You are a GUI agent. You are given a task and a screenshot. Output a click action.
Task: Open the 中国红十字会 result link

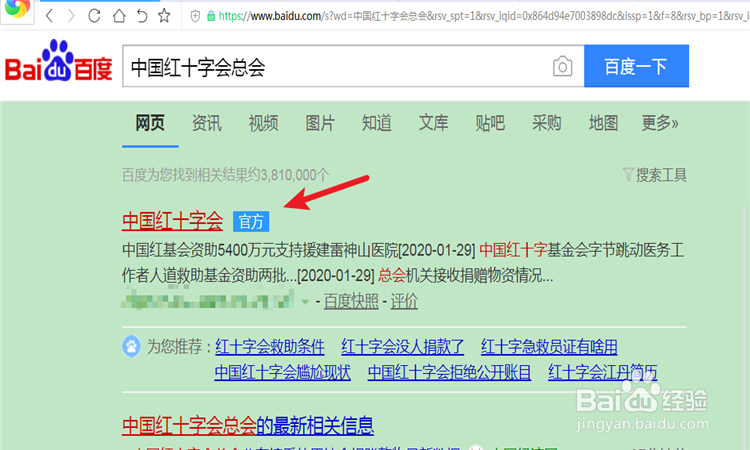172,221
